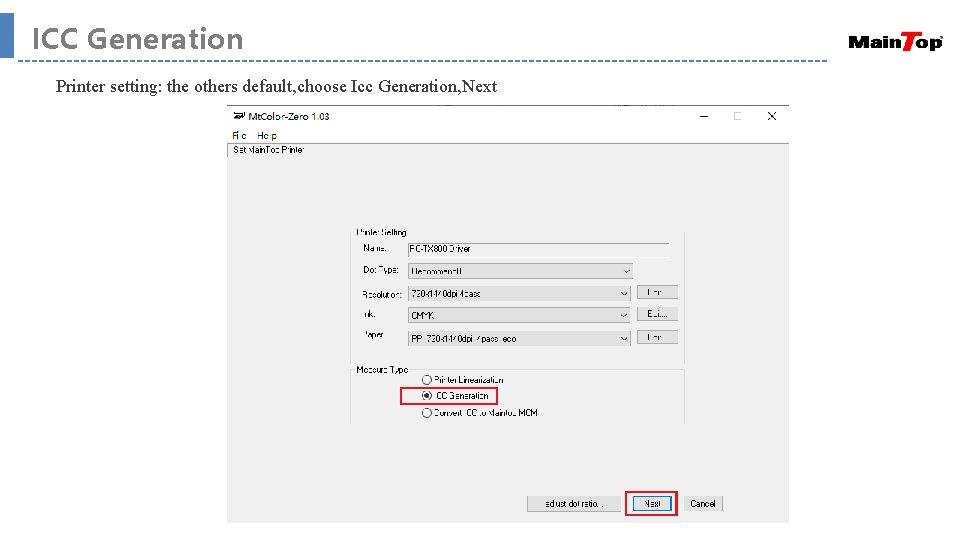Select Convert ICC to Maintop MCM radio button
This screenshot has width=960, height=540.
click(427, 413)
